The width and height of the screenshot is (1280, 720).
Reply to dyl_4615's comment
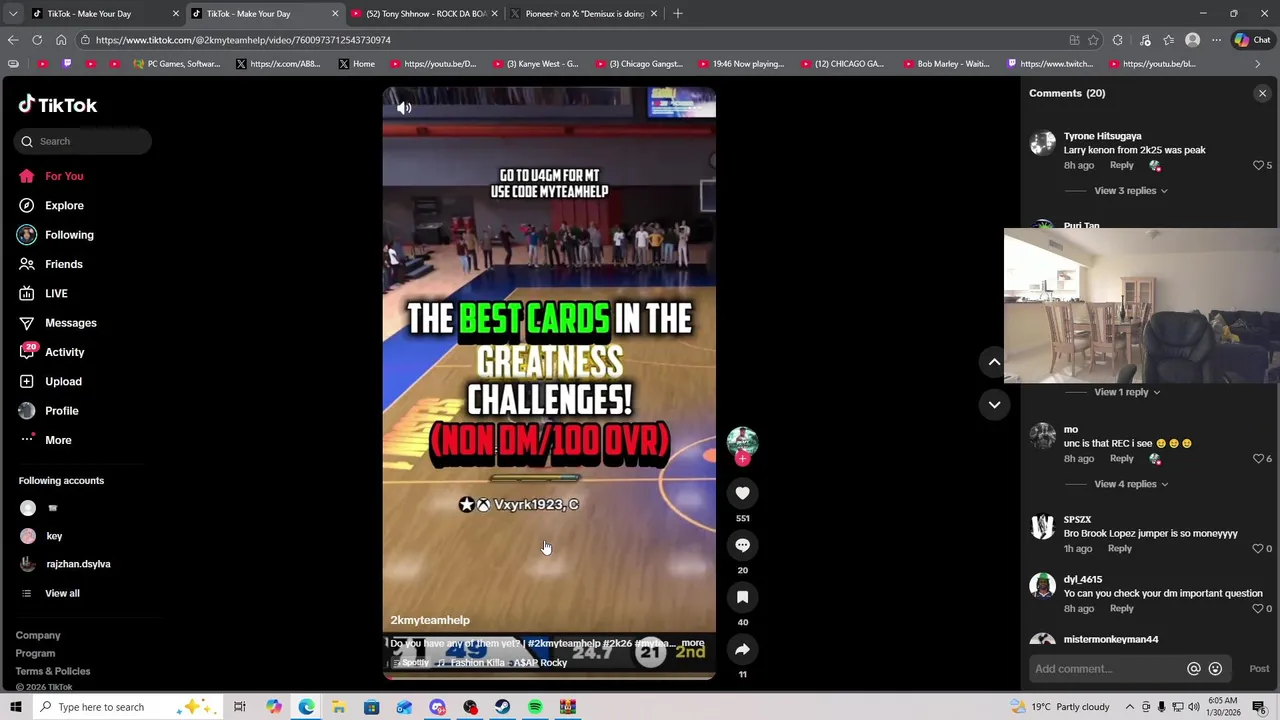click(1121, 608)
